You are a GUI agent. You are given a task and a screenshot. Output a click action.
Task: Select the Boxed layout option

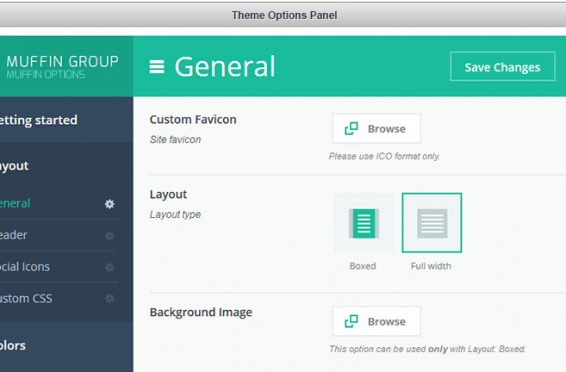click(363, 223)
